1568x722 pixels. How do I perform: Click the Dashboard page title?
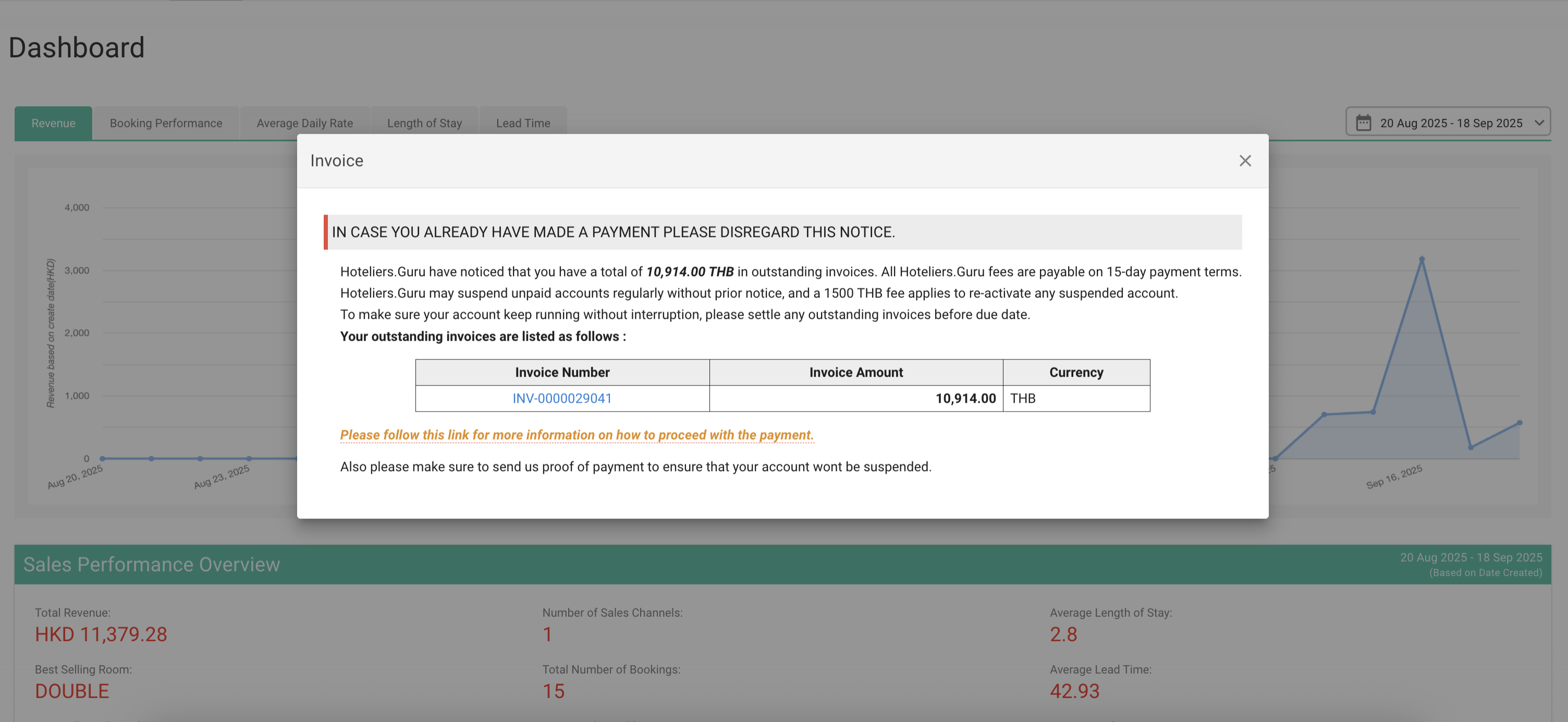point(77,47)
